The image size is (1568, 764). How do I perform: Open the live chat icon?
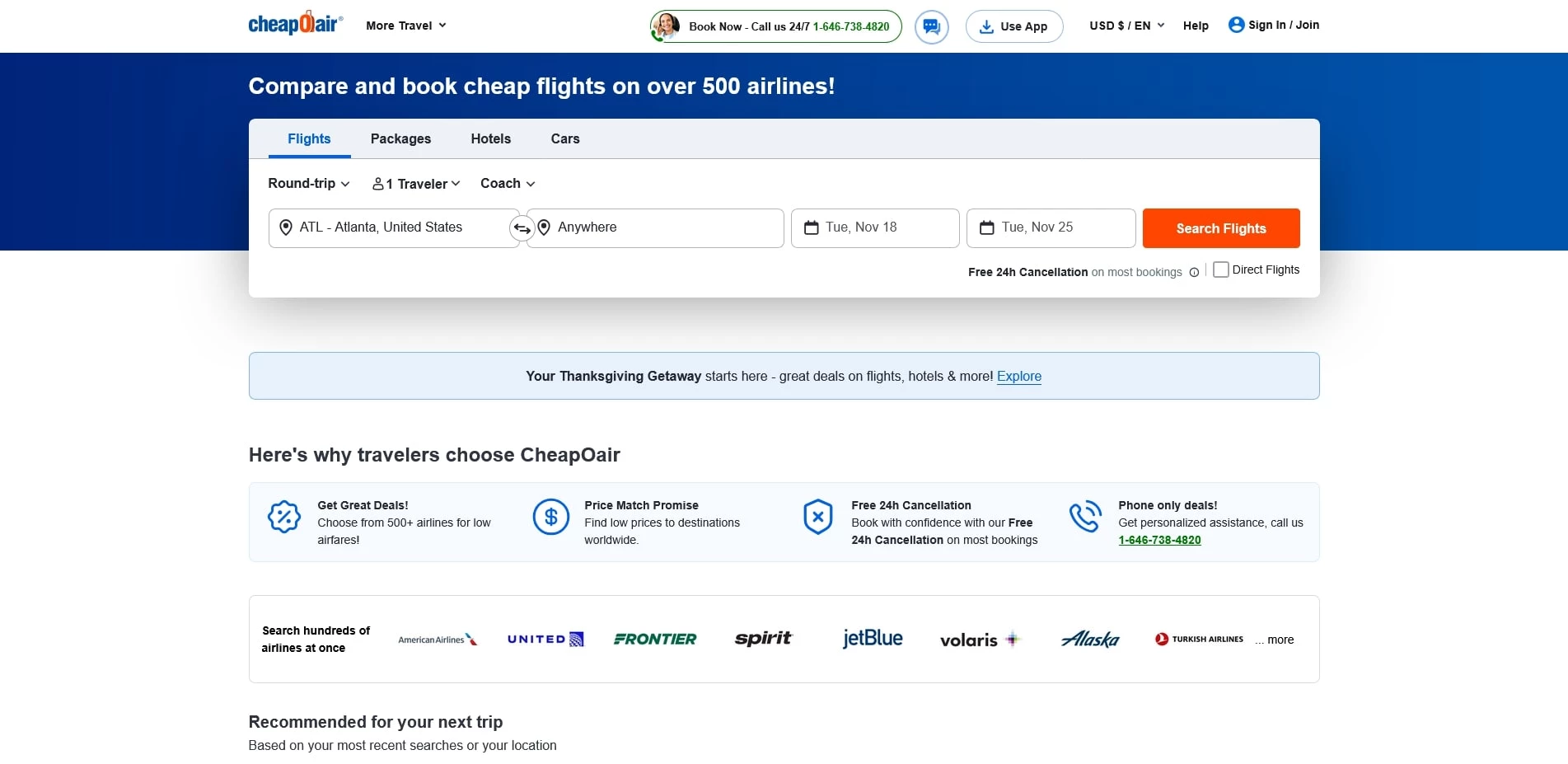(x=931, y=26)
